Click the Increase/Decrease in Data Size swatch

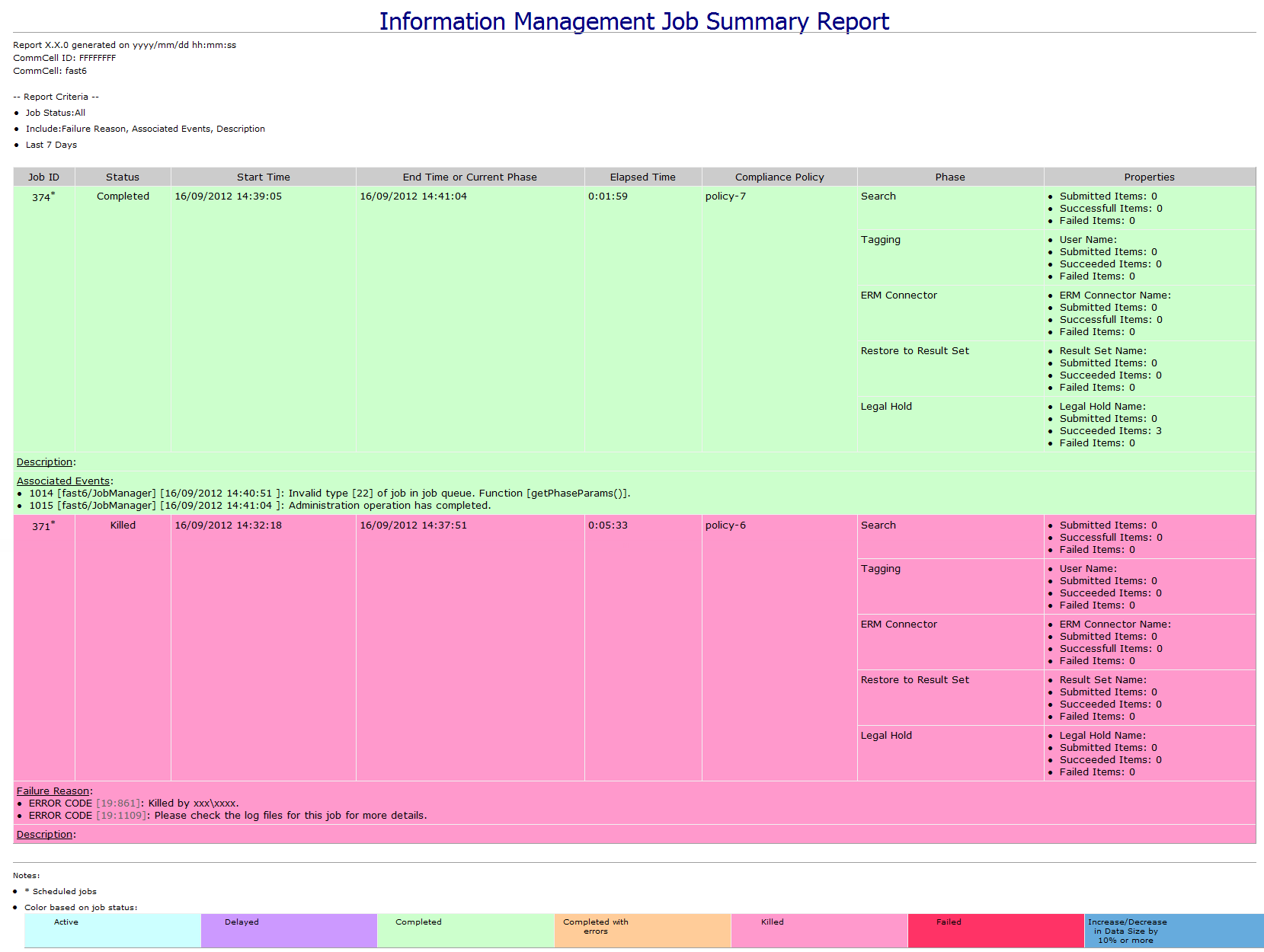click(x=1173, y=931)
